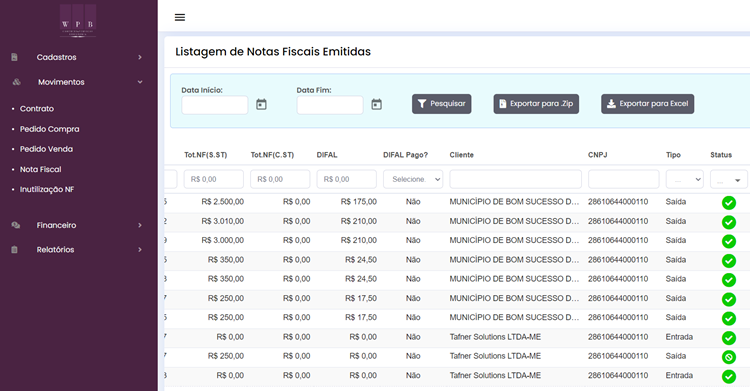Sort by Tot.NF(C.ST) column header
Image resolution: width=750 pixels, height=391 pixels.
point(272,155)
